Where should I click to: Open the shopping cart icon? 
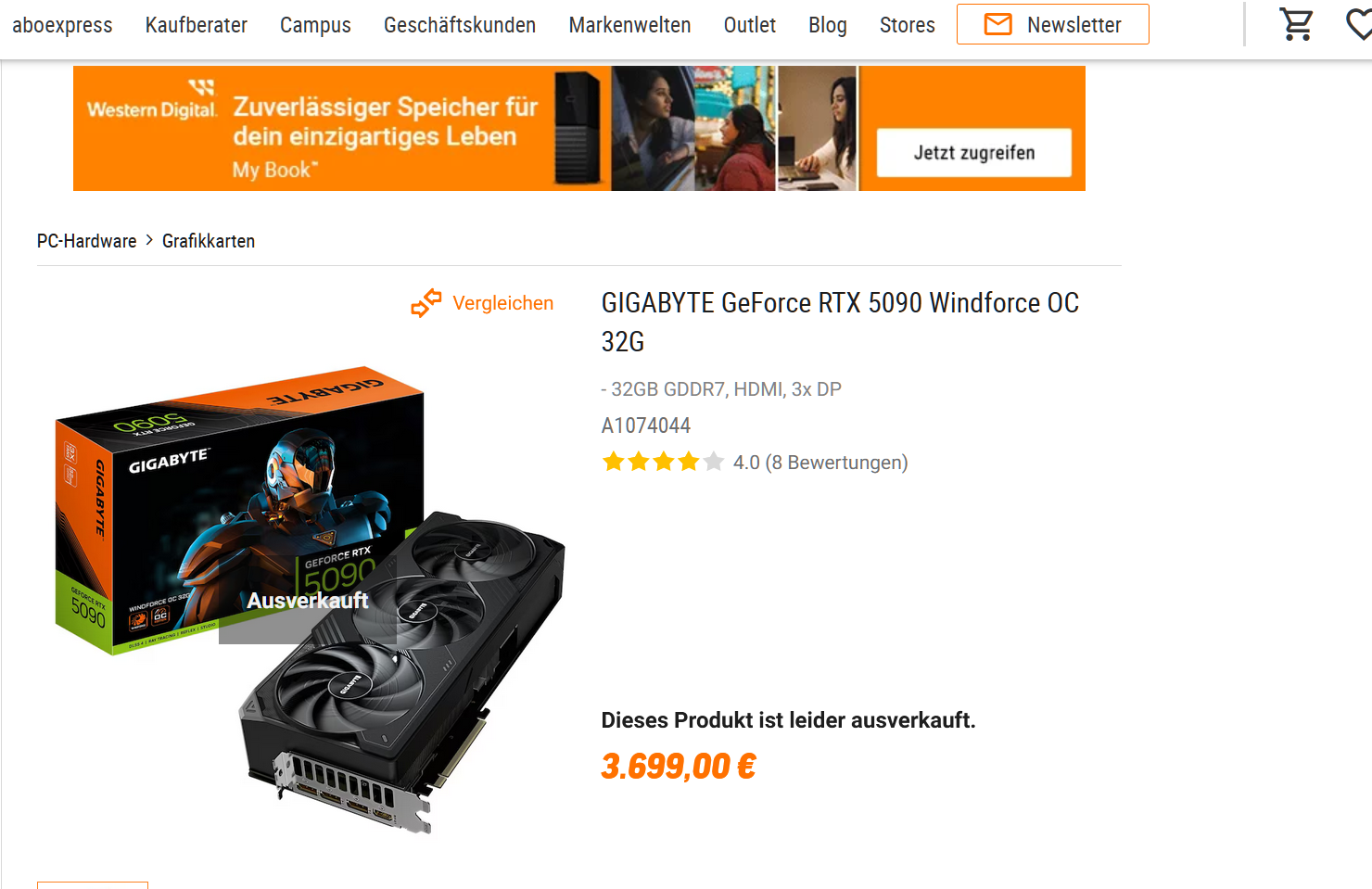1296,24
